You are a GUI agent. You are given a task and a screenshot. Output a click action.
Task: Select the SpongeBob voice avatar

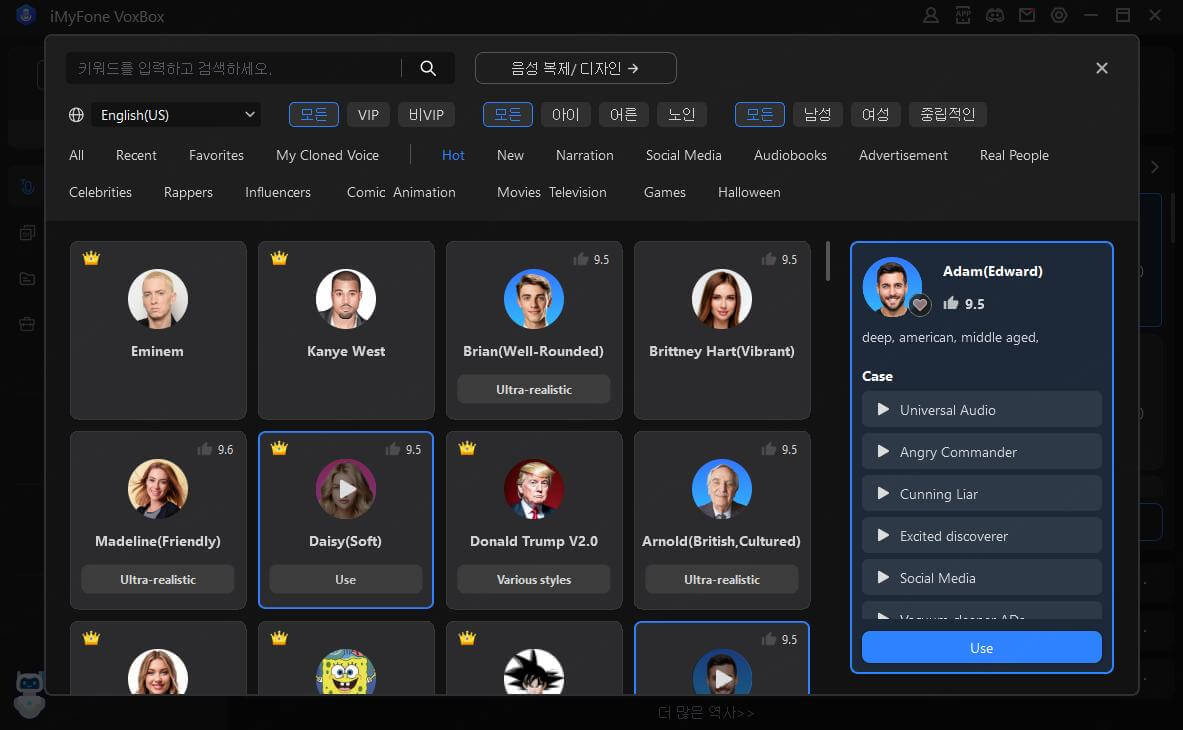[346, 672]
